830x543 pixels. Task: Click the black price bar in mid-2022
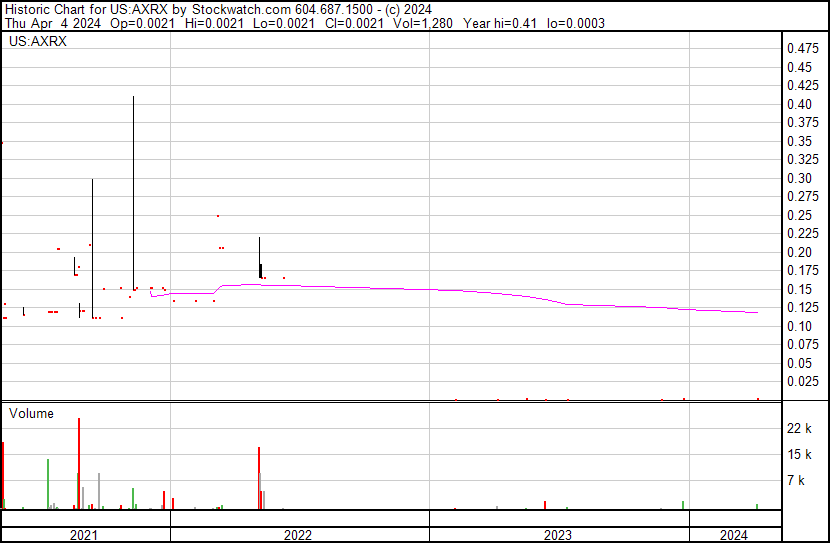click(260, 258)
